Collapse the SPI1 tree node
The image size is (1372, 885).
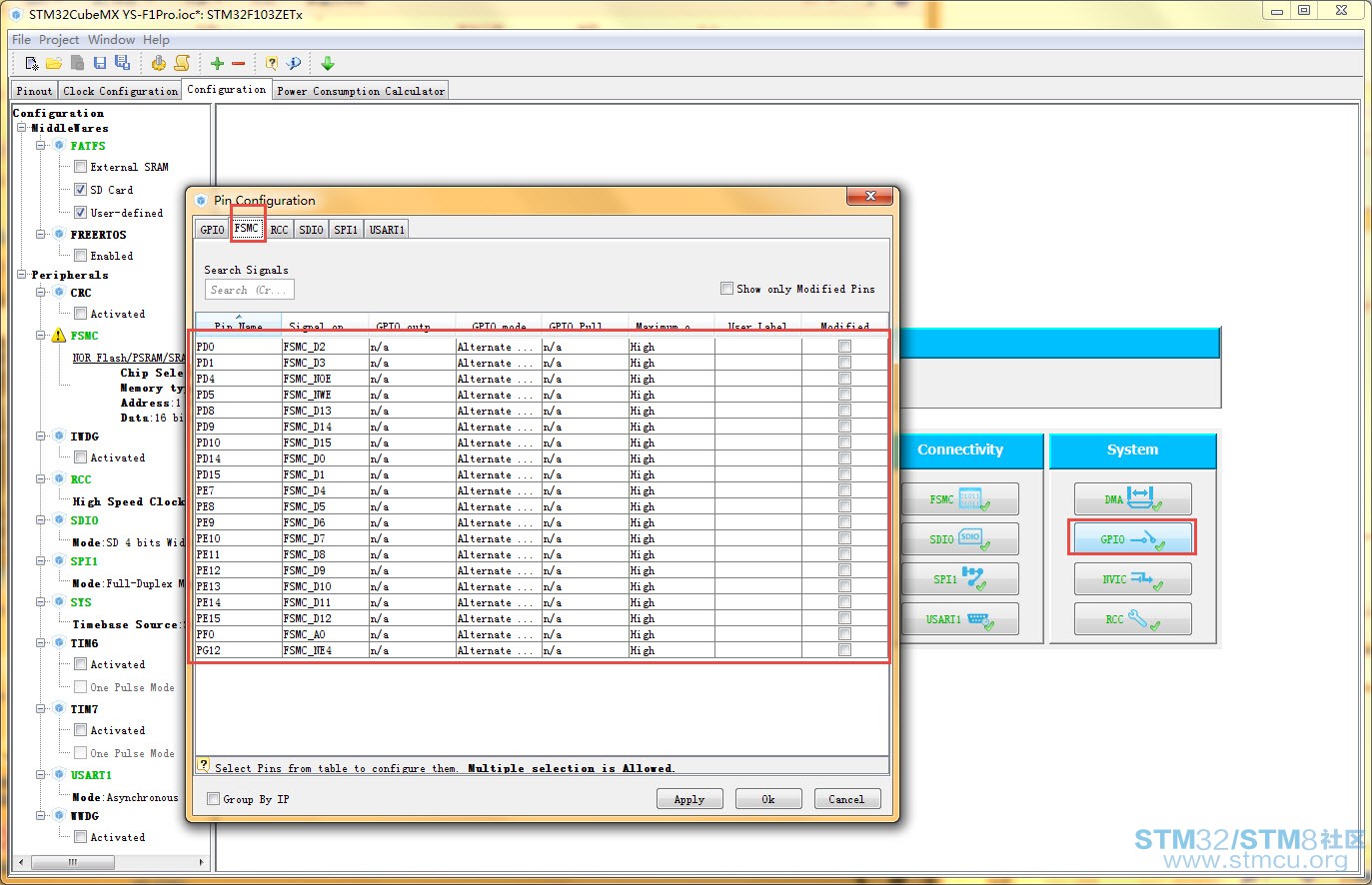[x=41, y=561]
